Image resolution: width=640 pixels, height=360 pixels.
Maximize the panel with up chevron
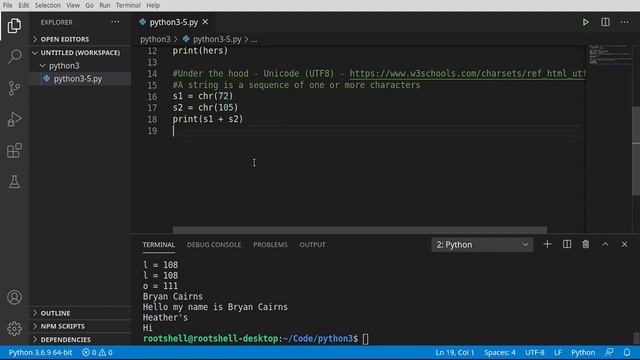pyautogui.click(x=605, y=244)
